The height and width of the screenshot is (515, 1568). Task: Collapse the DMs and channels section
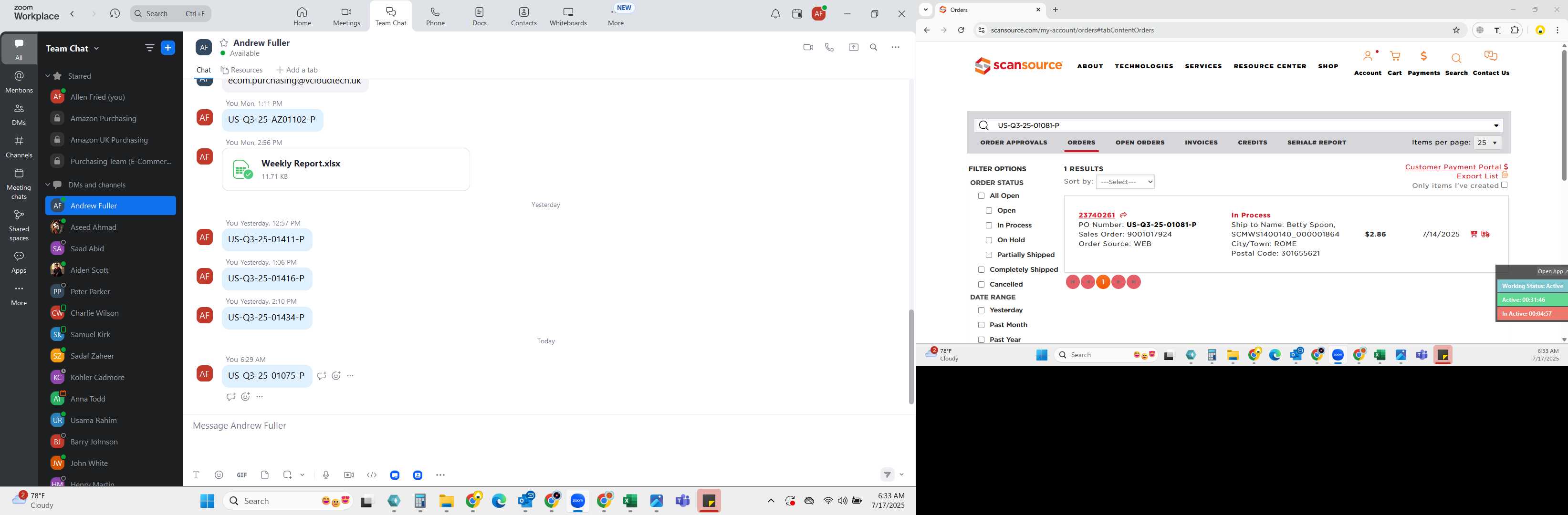click(47, 185)
